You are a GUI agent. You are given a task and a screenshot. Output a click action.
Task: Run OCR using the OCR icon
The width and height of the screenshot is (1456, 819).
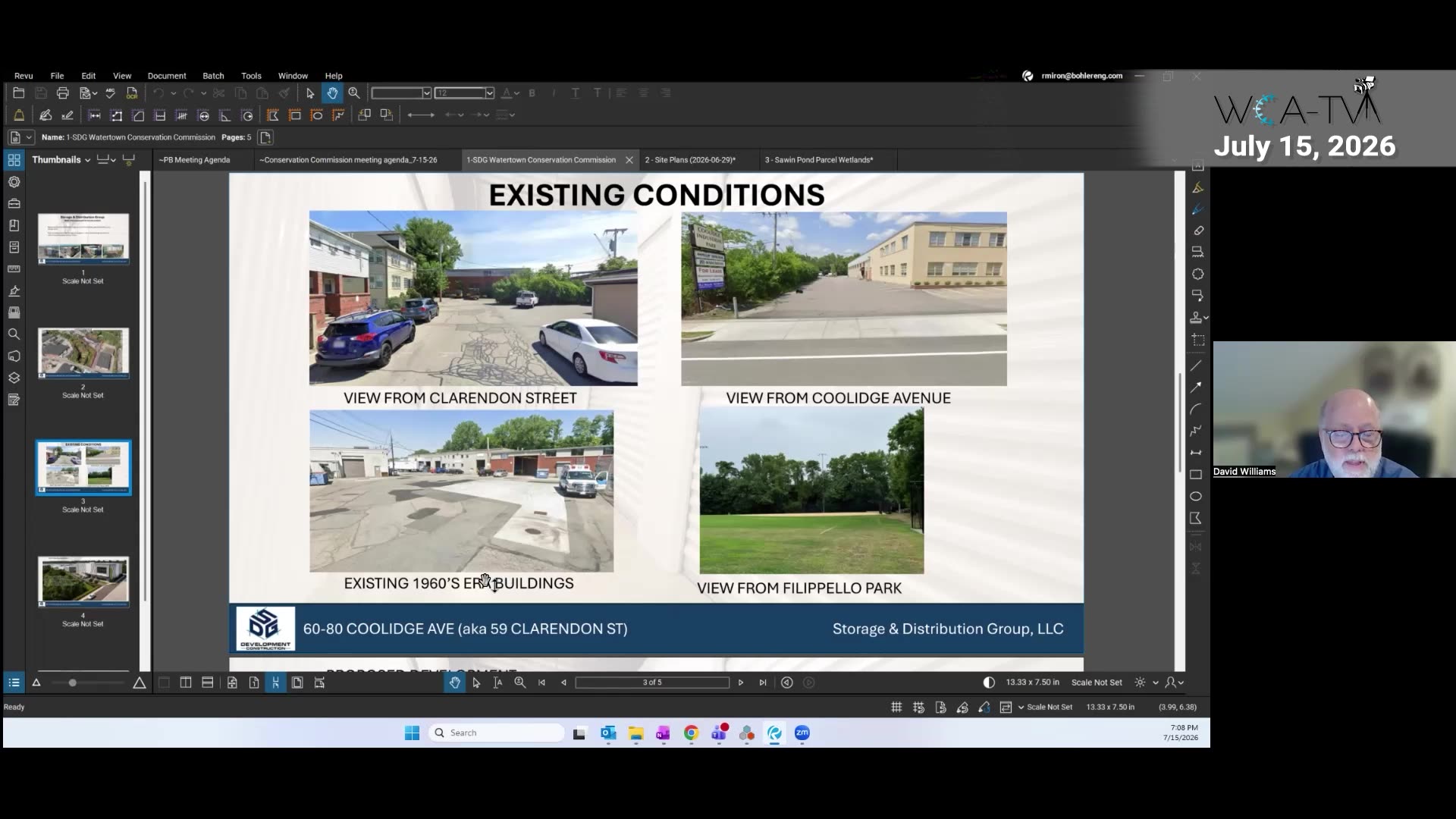(x=132, y=93)
